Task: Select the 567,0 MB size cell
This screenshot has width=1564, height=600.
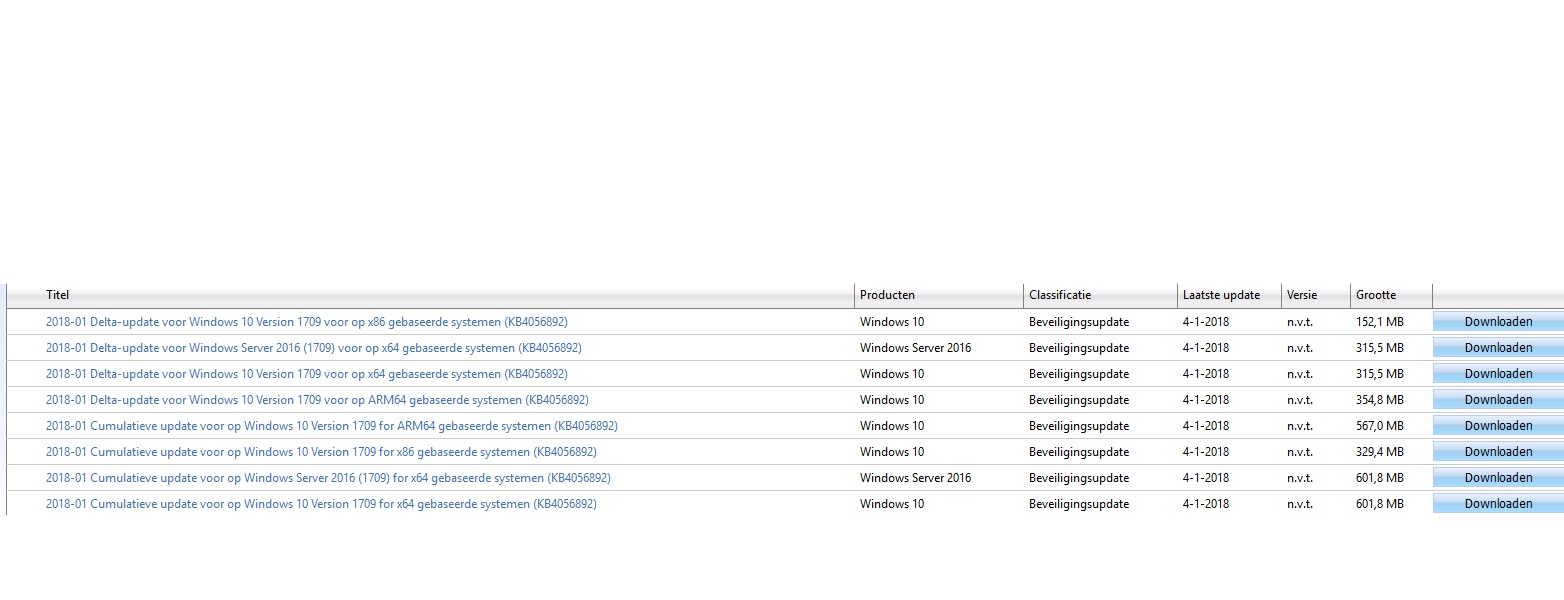Action: coord(1380,426)
